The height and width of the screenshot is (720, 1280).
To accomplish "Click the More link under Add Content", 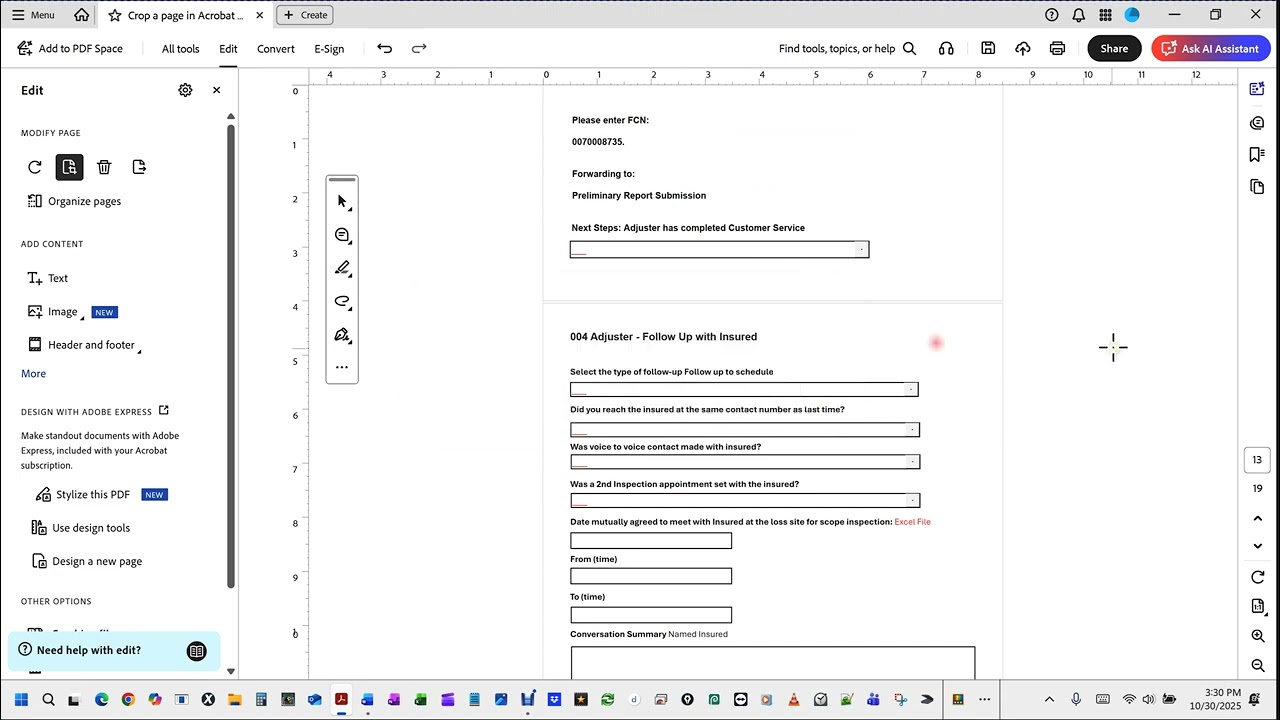I will pyautogui.click(x=33, y=373).
